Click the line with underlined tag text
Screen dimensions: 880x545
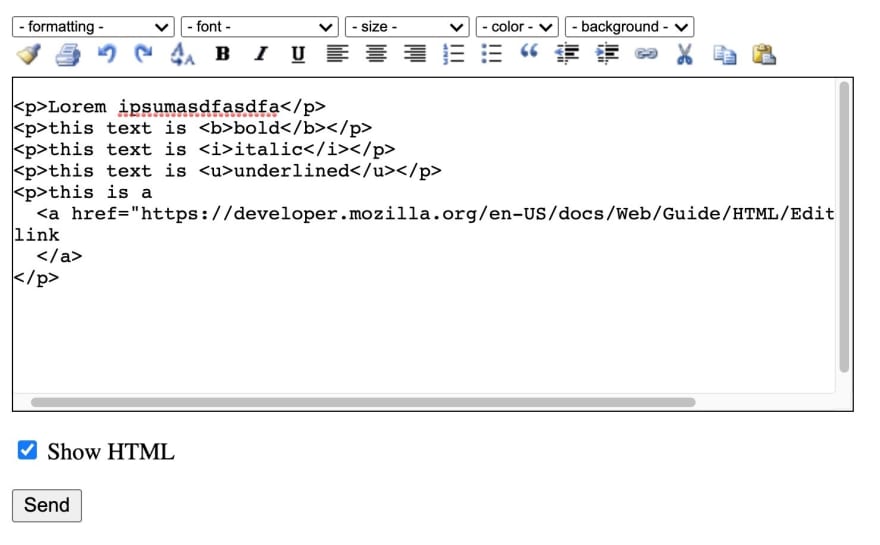point(227,171)
